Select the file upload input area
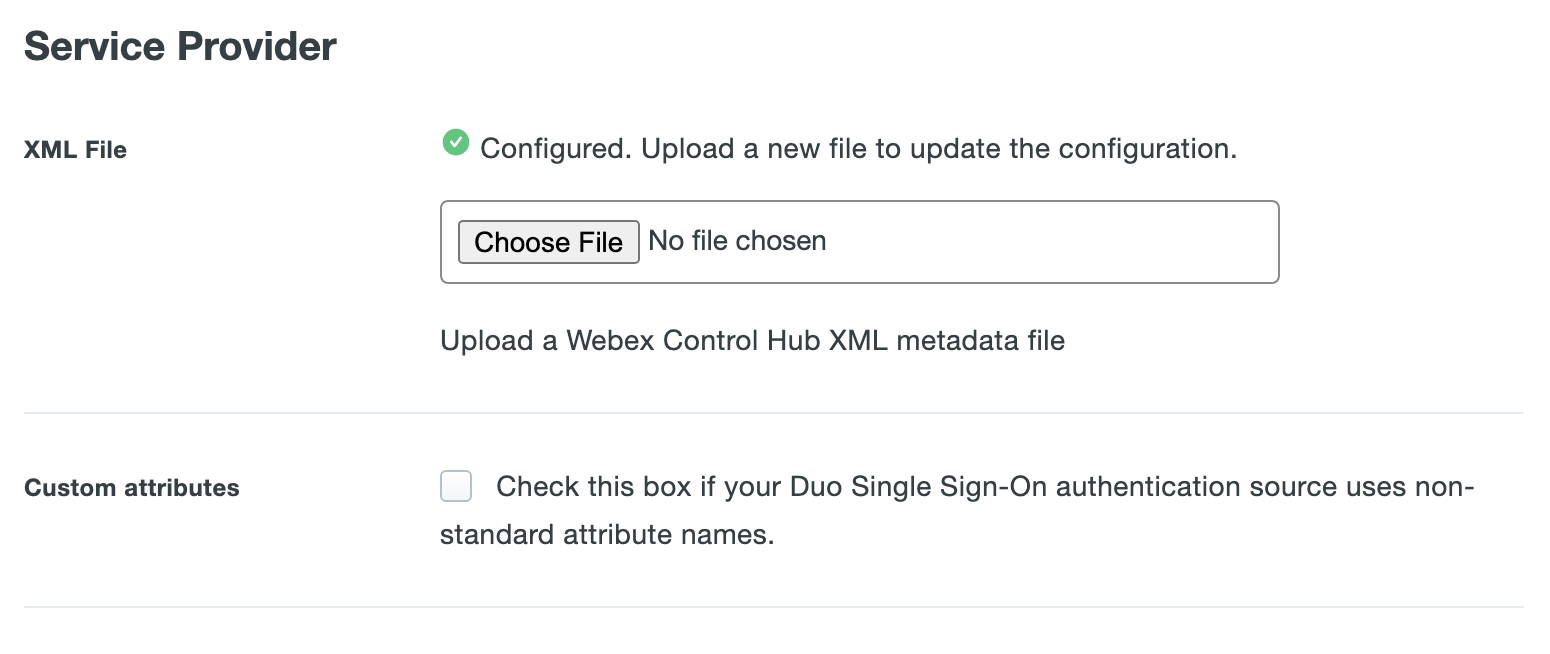This screenshot has width=1550, height=654. click(860, 242)
